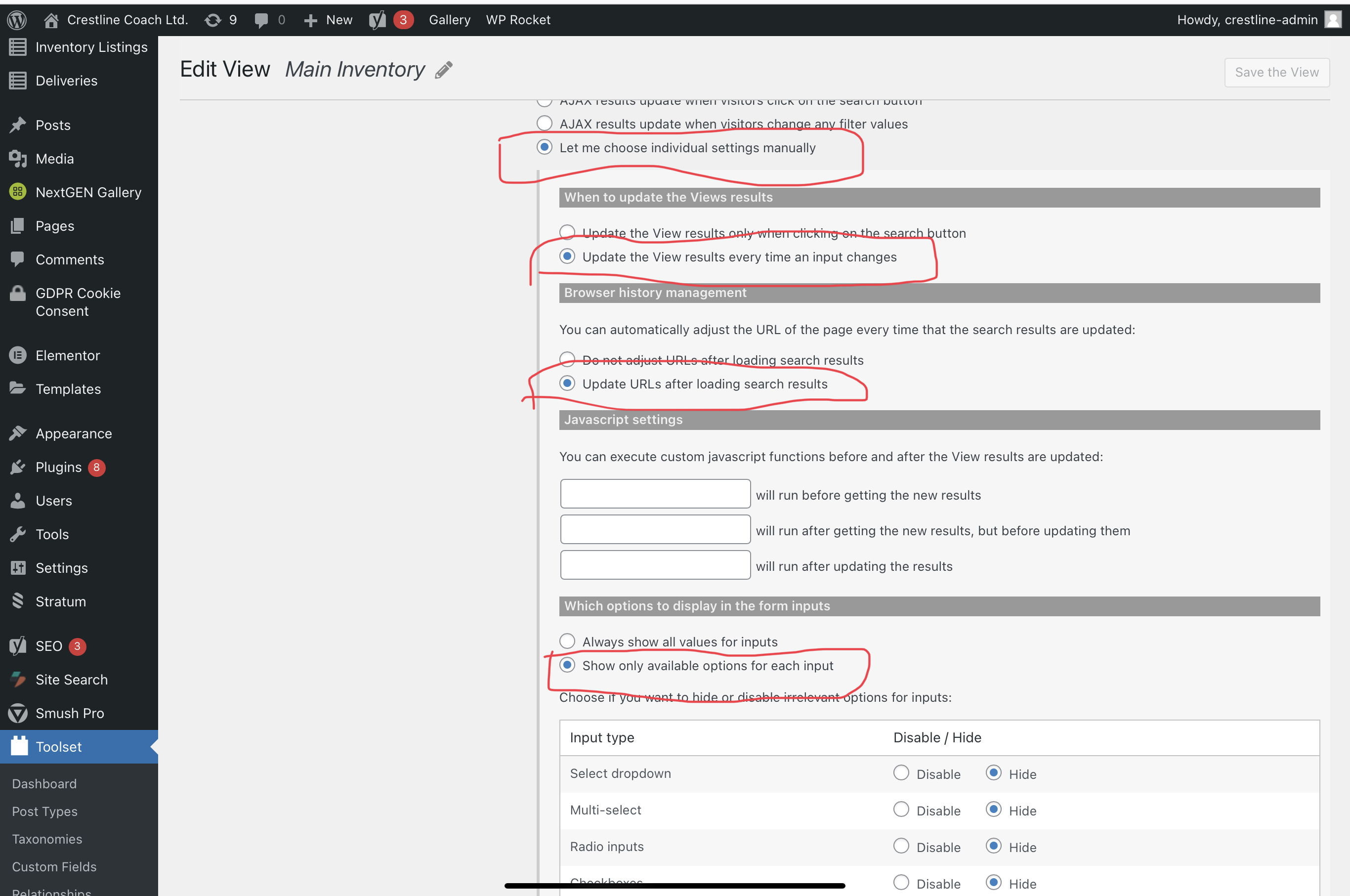The width and height of the screenshot is (1350, 896).
Task: Select AJAX update when visitors change filter values
Action: click(545, 124)
